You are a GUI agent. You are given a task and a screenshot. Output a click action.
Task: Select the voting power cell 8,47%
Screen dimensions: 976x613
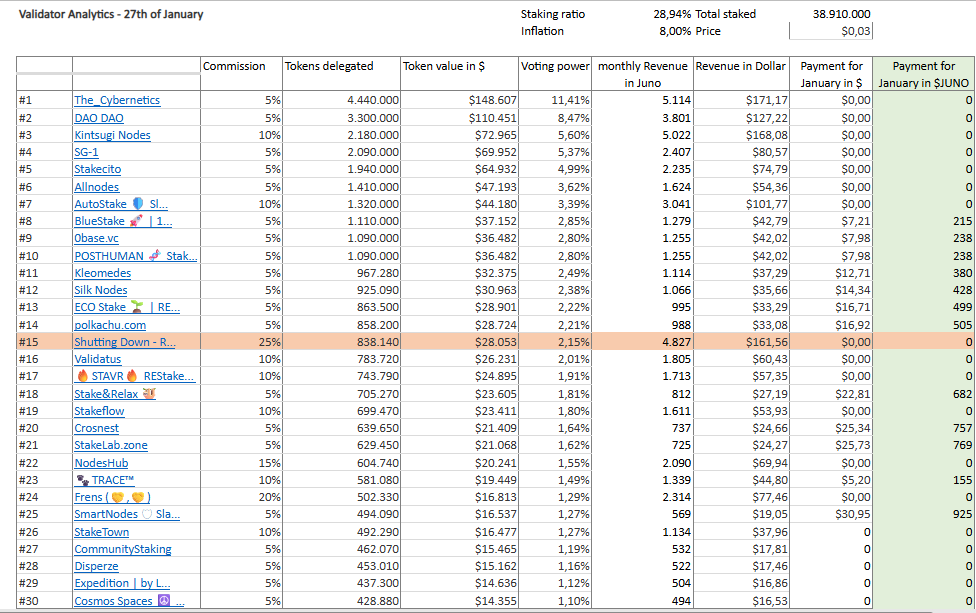click(555, 118)
